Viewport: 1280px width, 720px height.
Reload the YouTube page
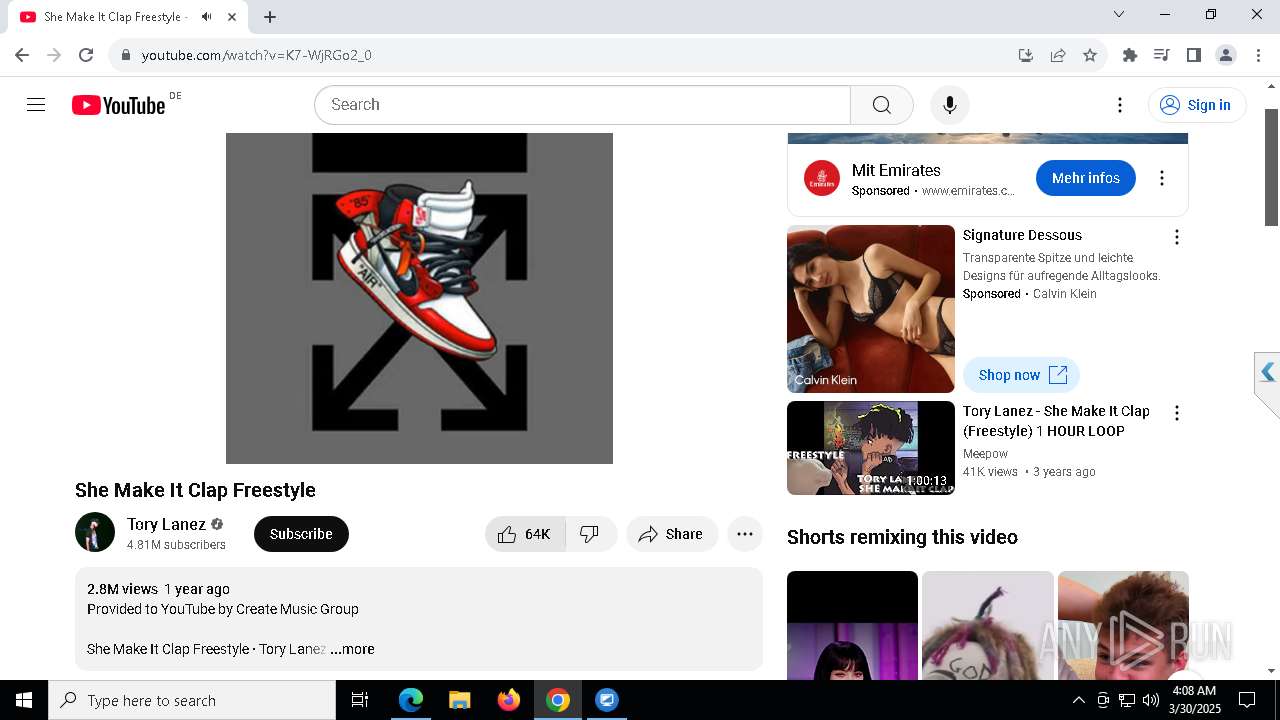[x=86, y=55]
